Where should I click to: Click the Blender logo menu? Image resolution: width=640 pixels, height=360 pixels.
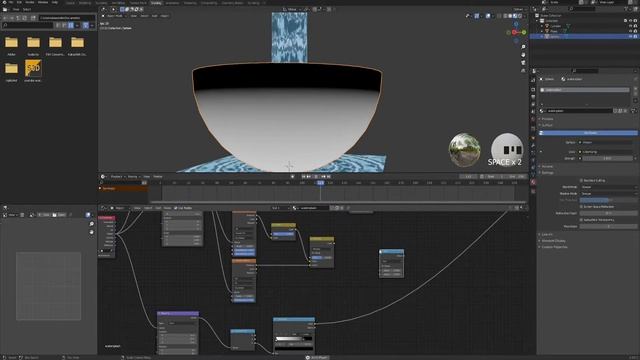[4, 2]
